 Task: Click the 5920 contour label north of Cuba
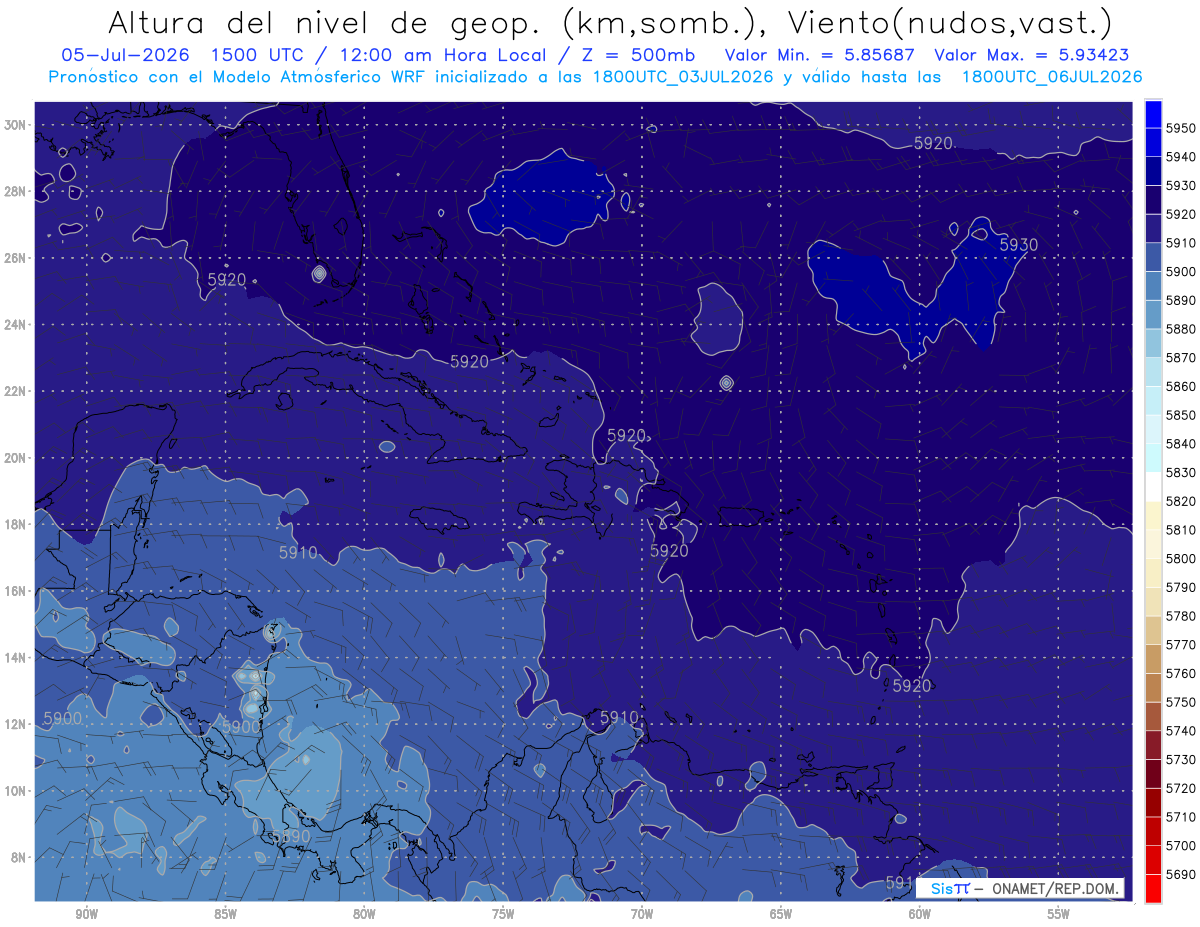click(469, 361)
